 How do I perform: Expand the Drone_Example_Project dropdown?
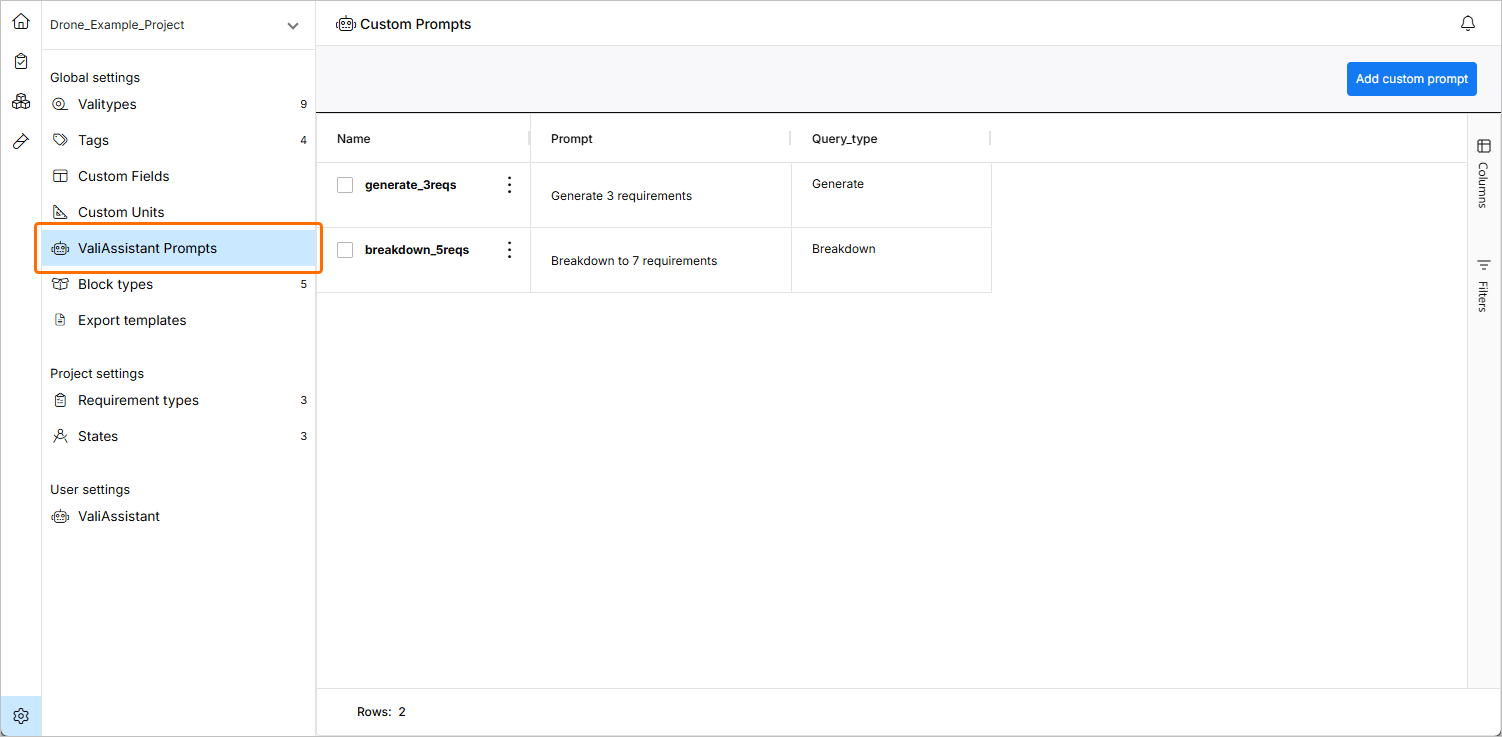point(292,25)
